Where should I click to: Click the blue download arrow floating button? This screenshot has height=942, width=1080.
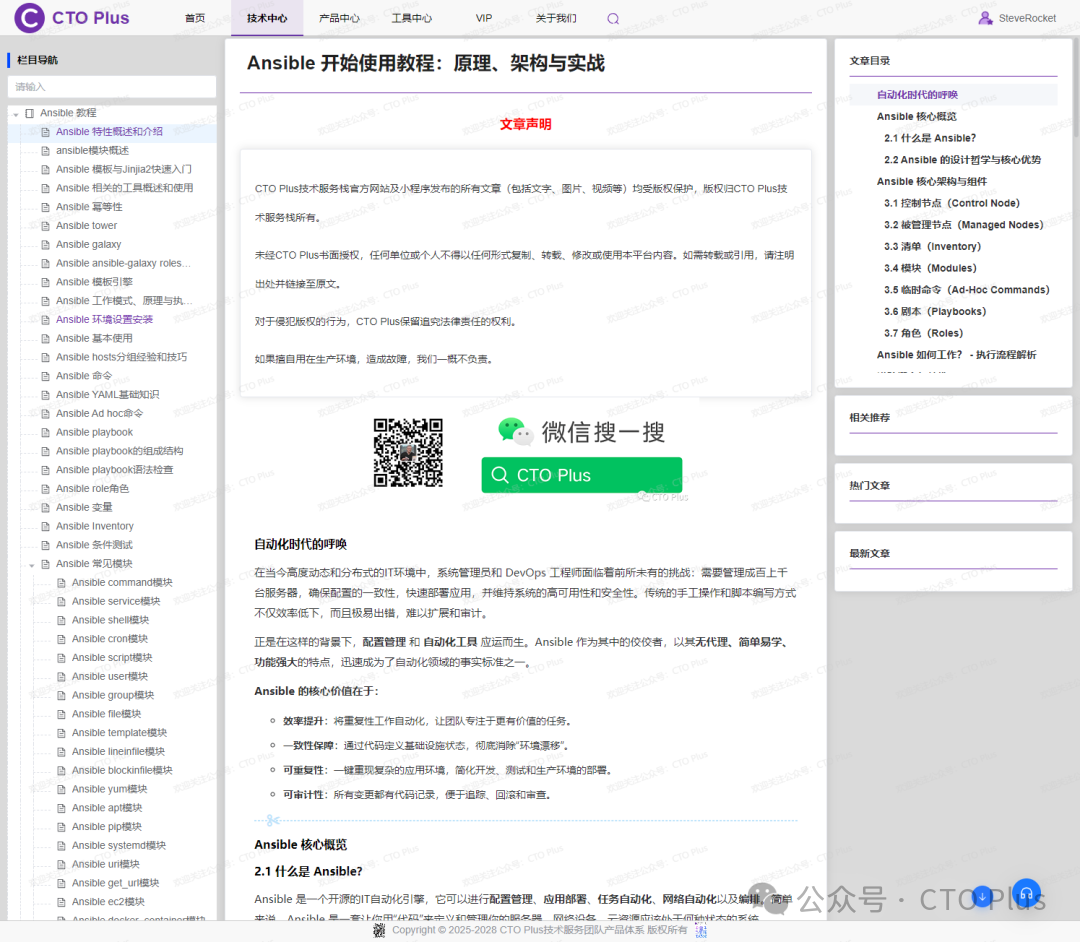[981, 897]
